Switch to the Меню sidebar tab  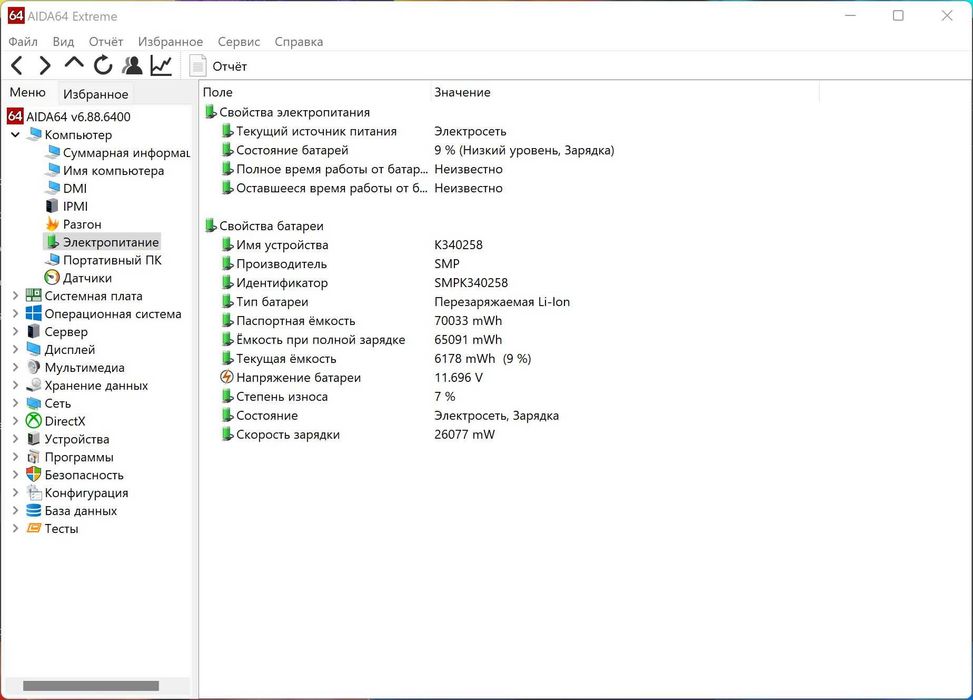(x=28, y=92)
